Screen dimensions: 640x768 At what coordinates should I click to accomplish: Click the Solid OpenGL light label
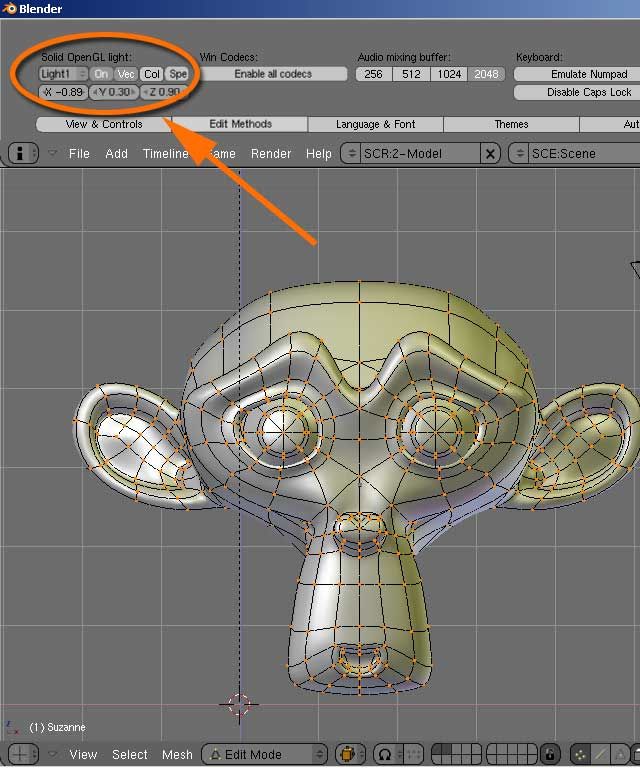click(x=86, y=57)
